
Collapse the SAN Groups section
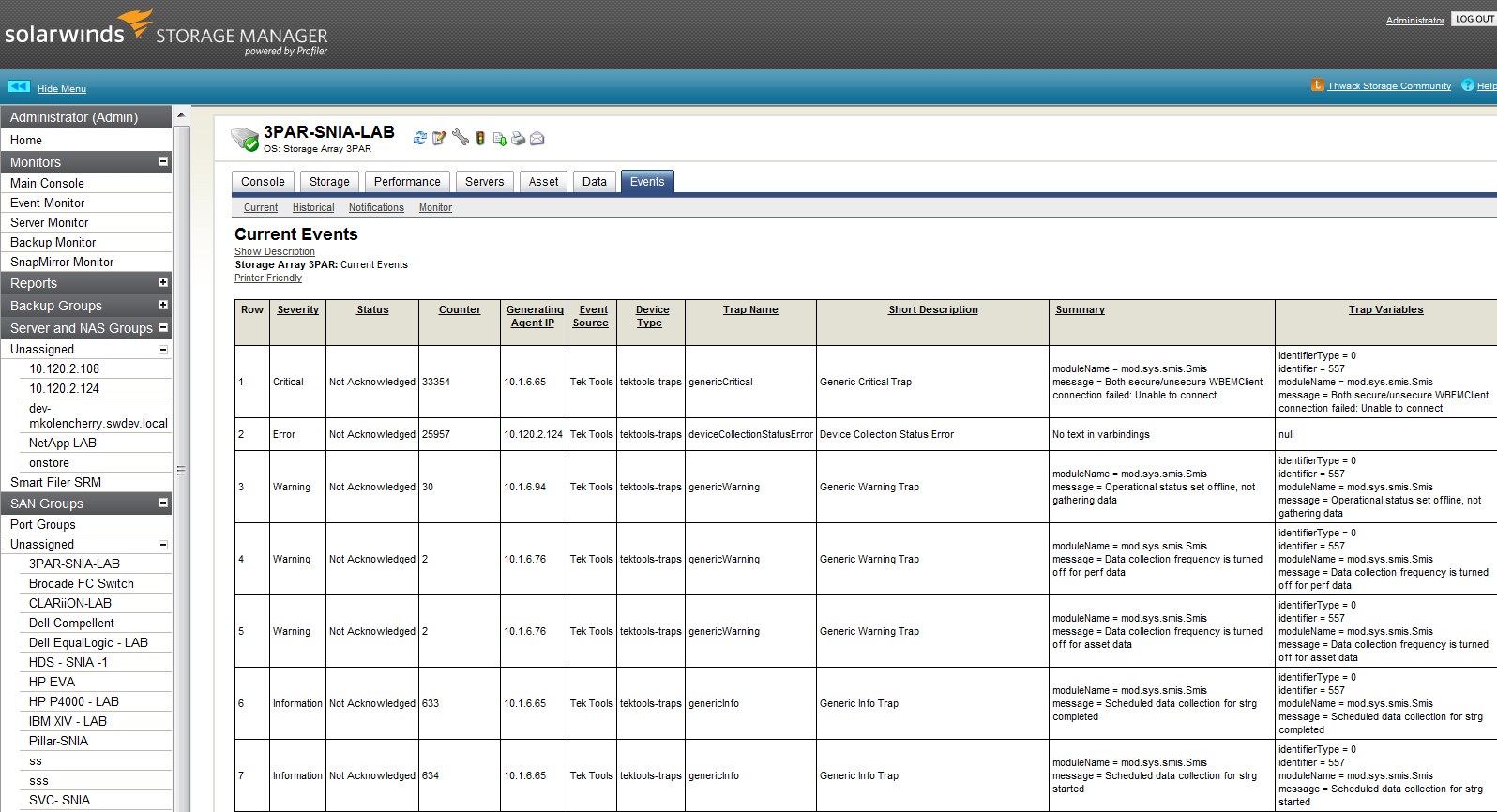[x=163, y=503]
